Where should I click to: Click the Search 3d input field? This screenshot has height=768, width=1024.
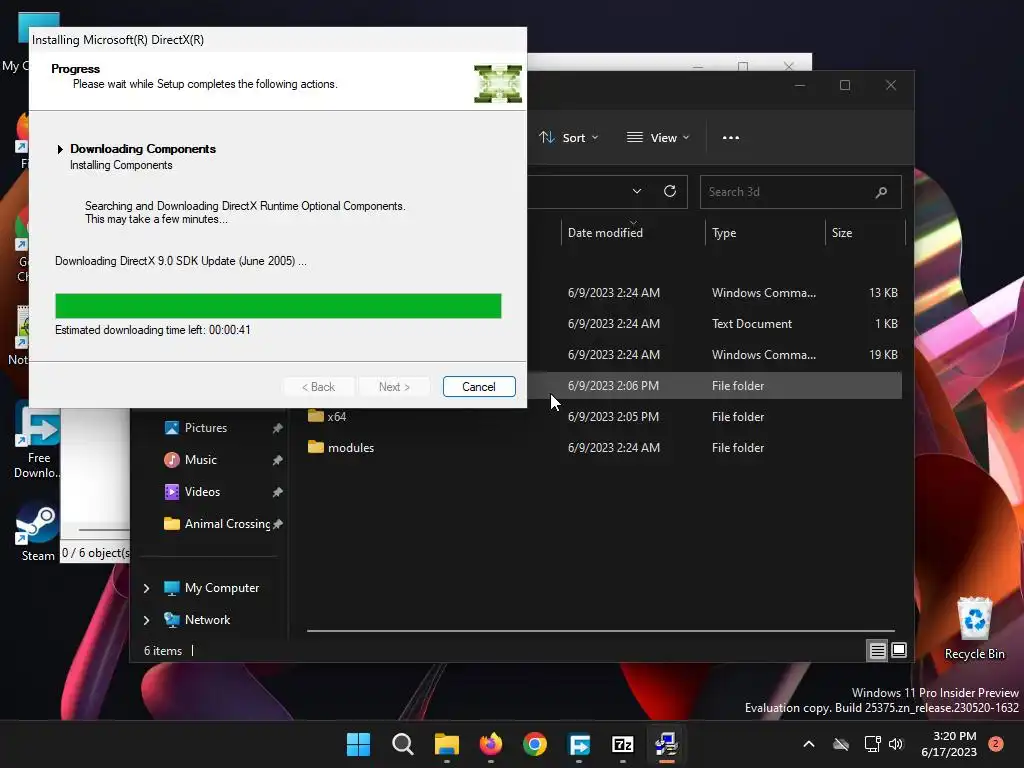pyautogui.click(x=801, y=192)
